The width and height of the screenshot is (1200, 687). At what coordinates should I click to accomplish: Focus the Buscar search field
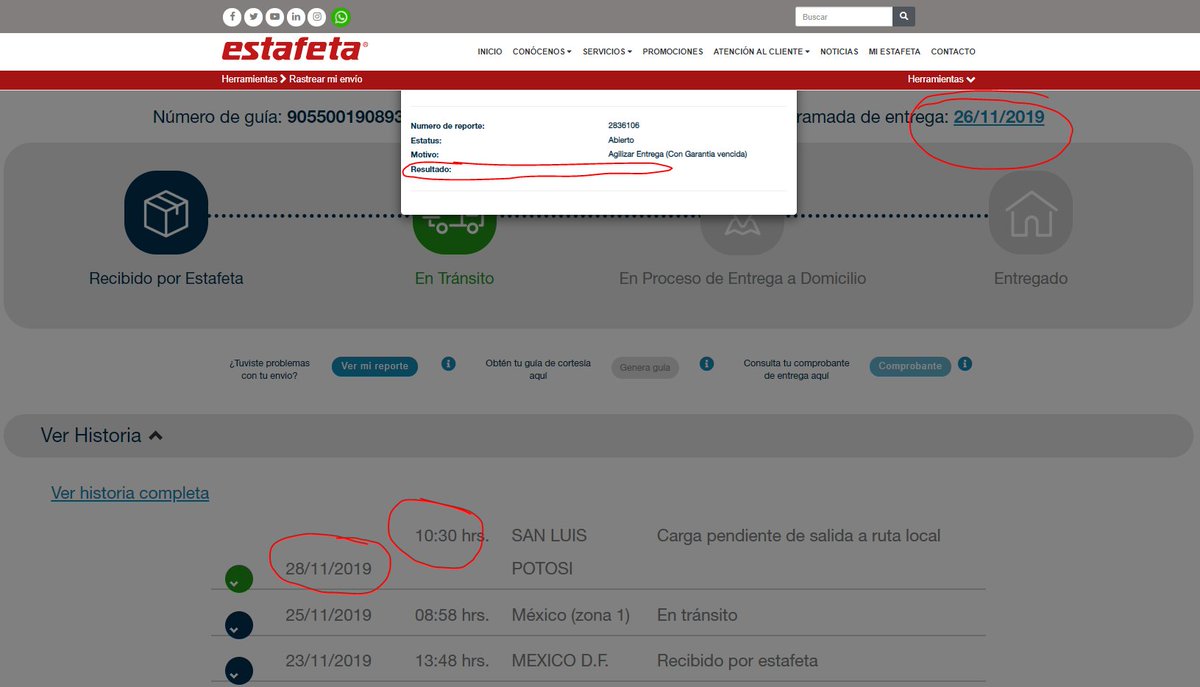843,17
